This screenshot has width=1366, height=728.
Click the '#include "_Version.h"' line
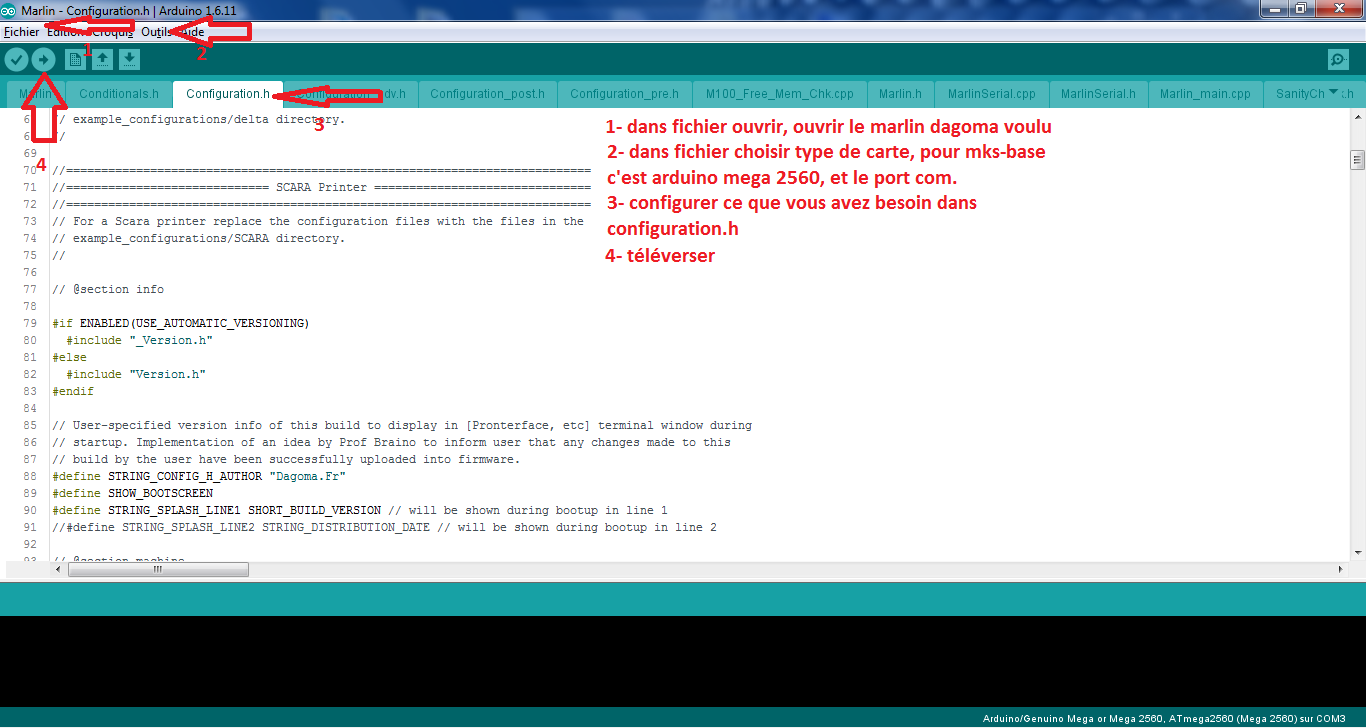[139, 340]
